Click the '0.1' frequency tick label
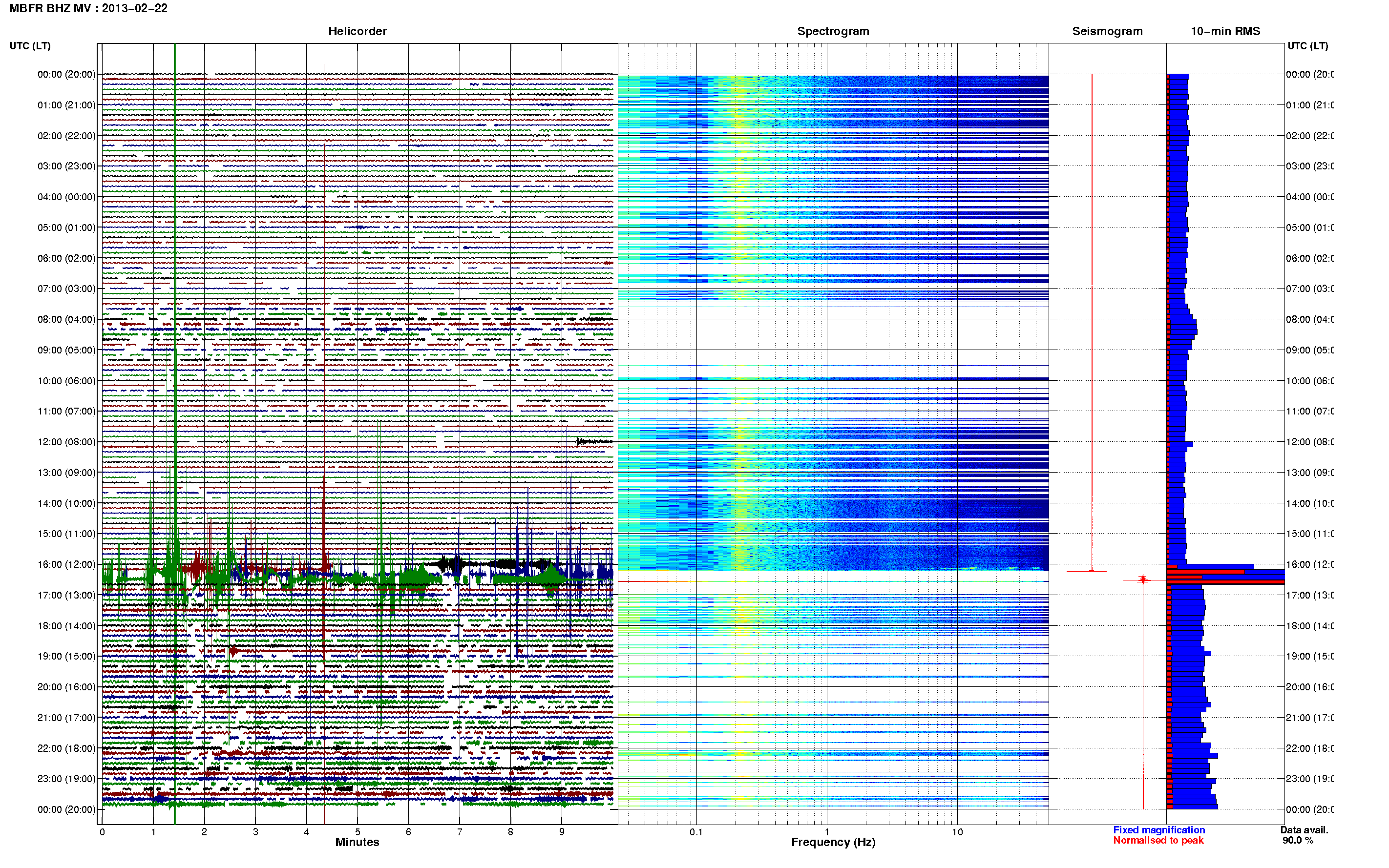Viewport: 1389px width, 868px height. (x=696, y=832)
